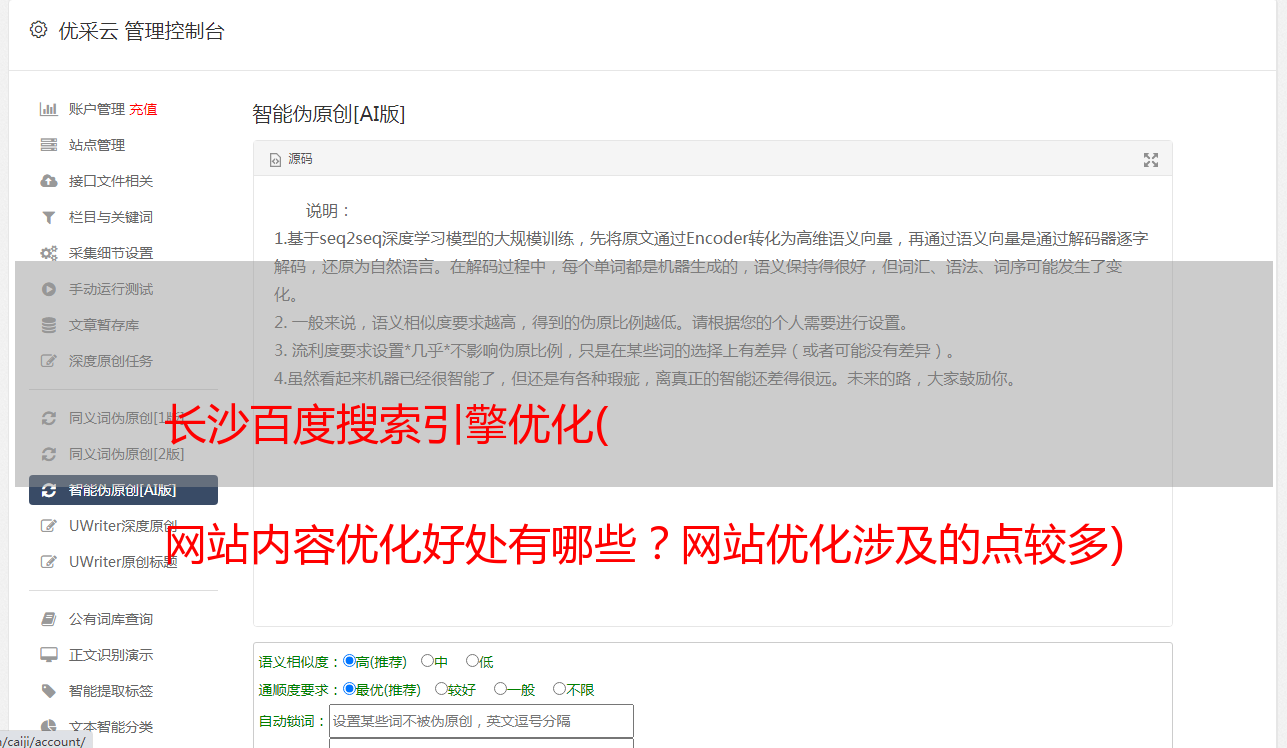Open UWriter原创标题 in sidebar
The height and width of the screenshot is (748, 1287).
pos(123,562)
